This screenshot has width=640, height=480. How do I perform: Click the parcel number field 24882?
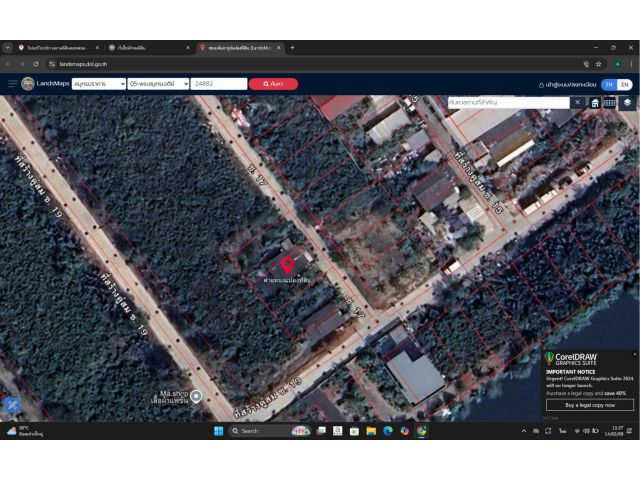[x=219, y=84]
